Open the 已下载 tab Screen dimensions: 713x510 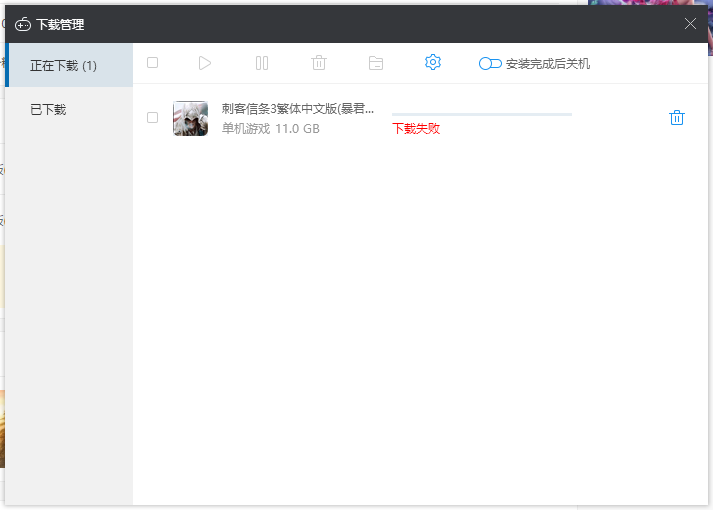coord(69,109)
